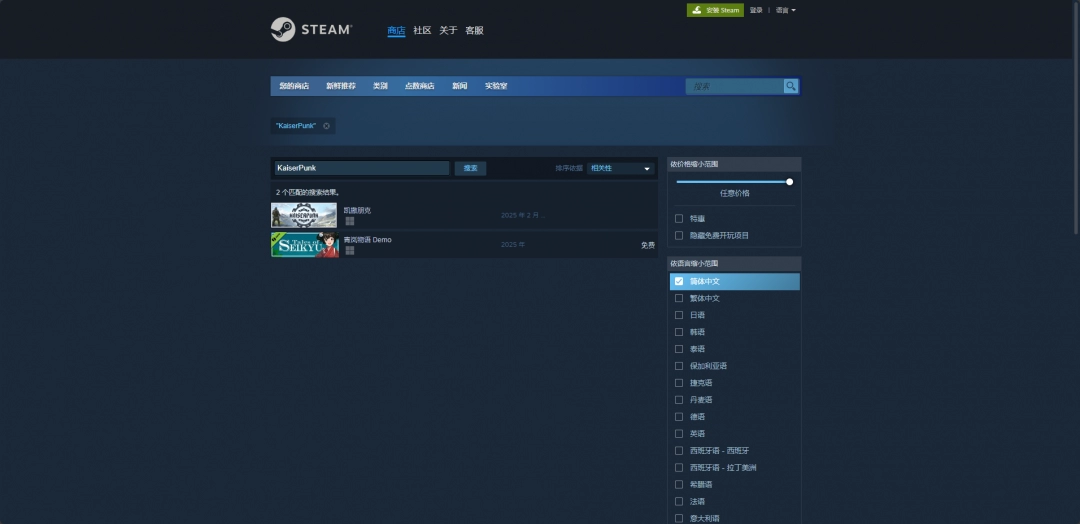Screen dimensions: 1080x524
Task: Check the 捷克语 language filter
Action: pos(679,383)
